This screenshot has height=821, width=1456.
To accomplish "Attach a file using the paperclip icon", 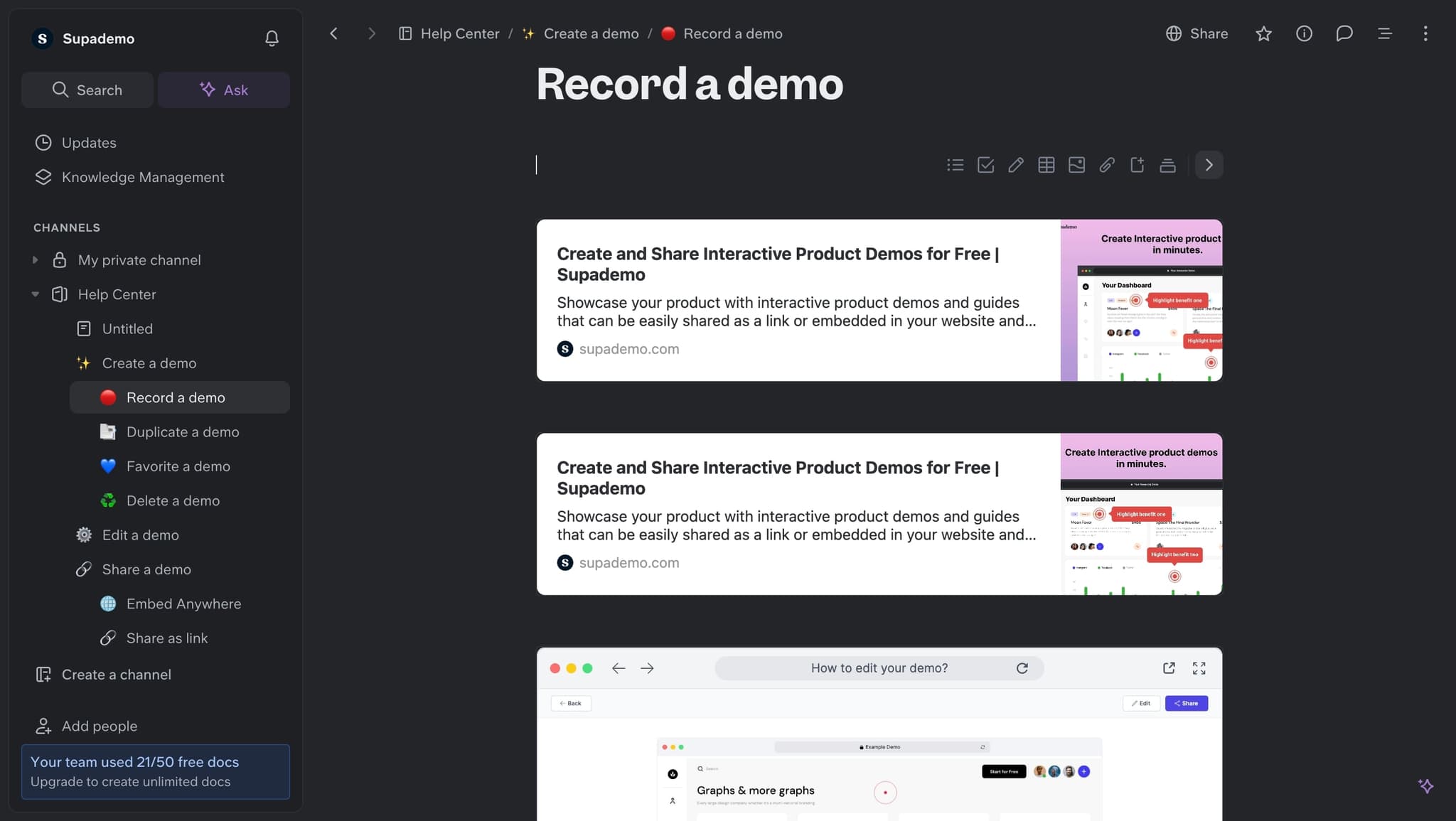I will [1107, 164].
